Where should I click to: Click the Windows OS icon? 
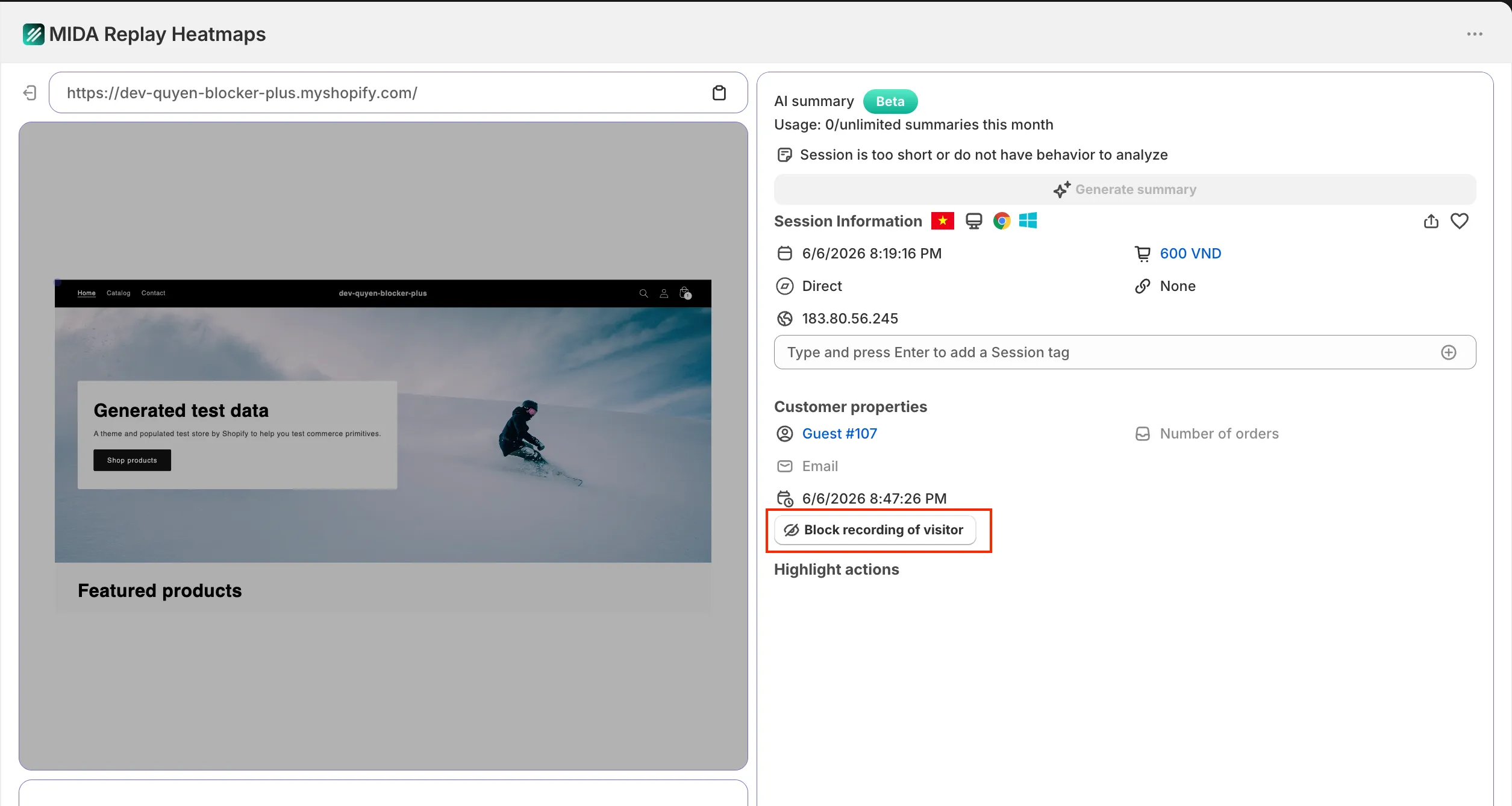tap(1028, 221)
